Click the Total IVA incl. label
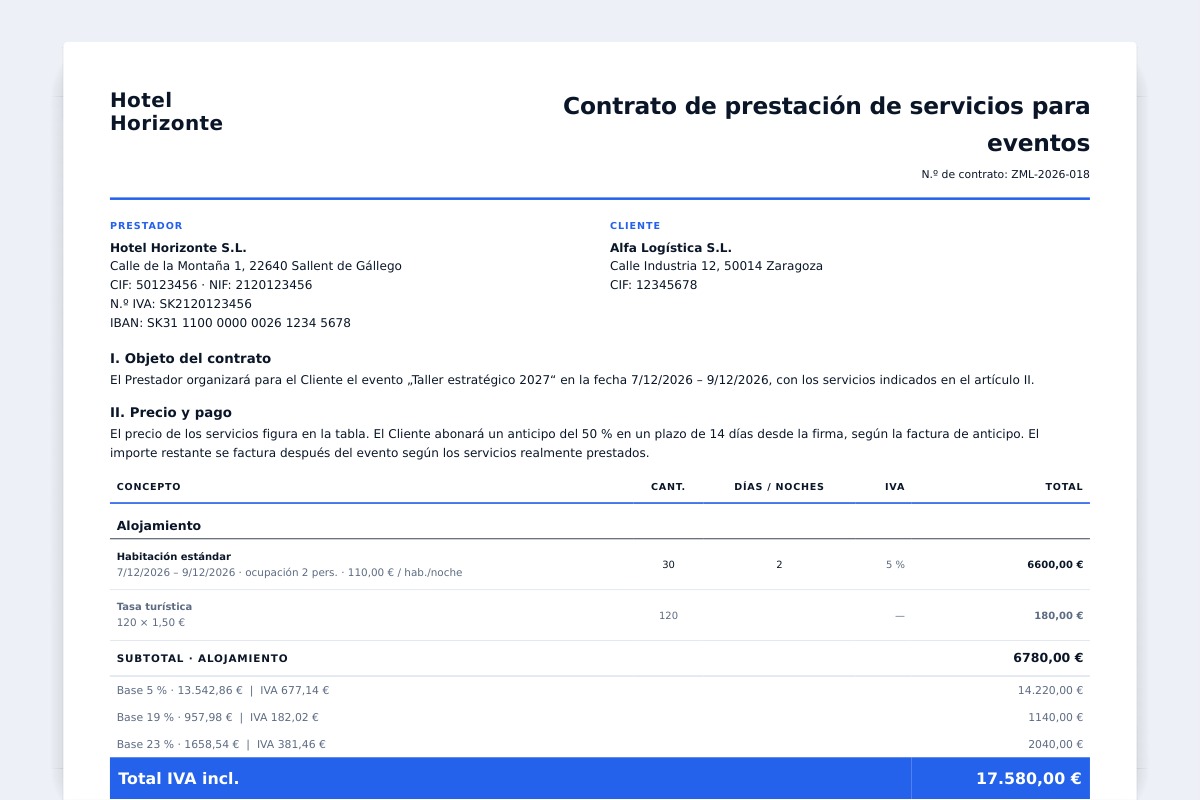This screenshot has height=800, width=1200. click(178, 778)
